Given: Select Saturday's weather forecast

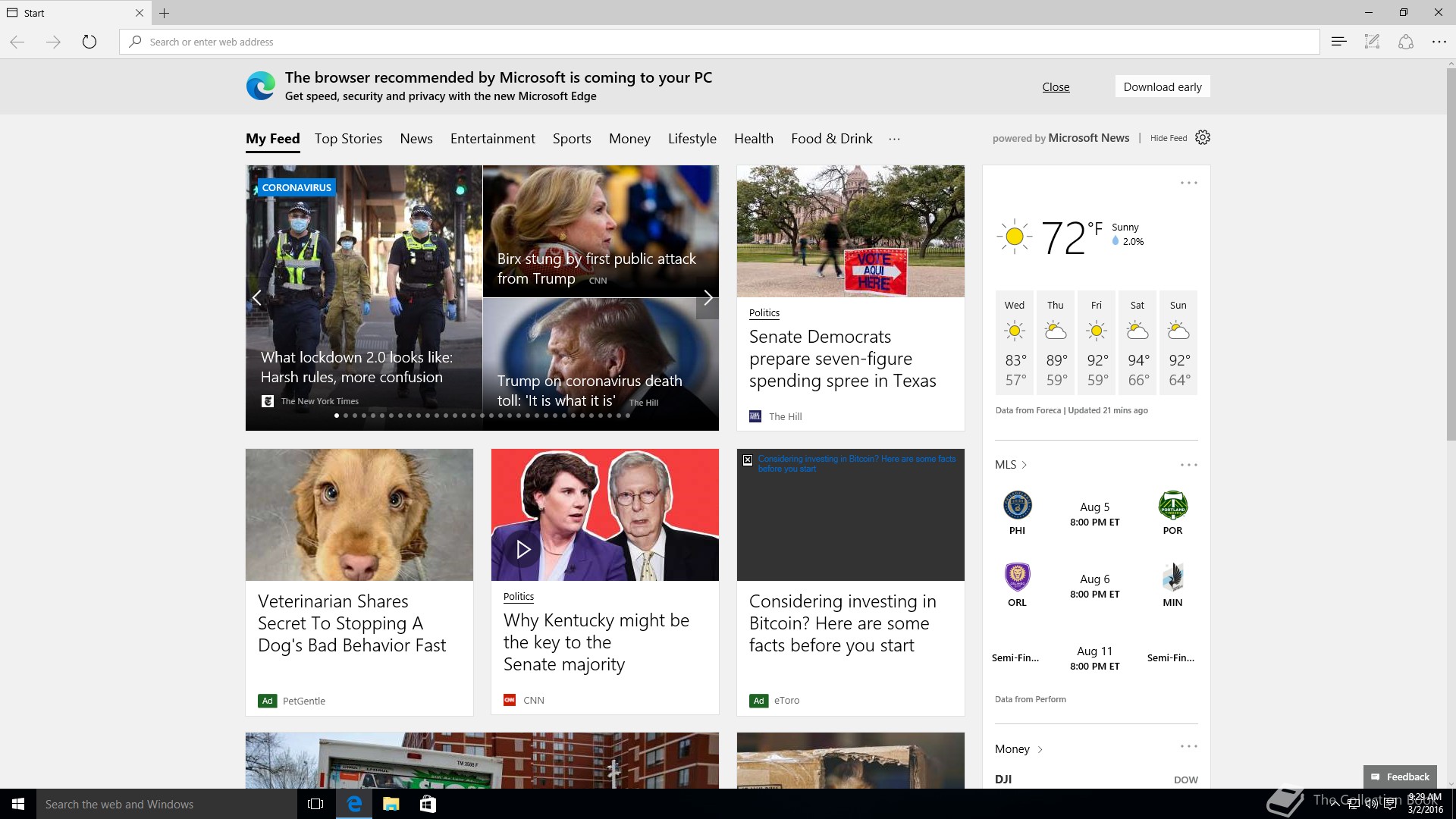Looking at the screenshot, I should pos(1137,343).
